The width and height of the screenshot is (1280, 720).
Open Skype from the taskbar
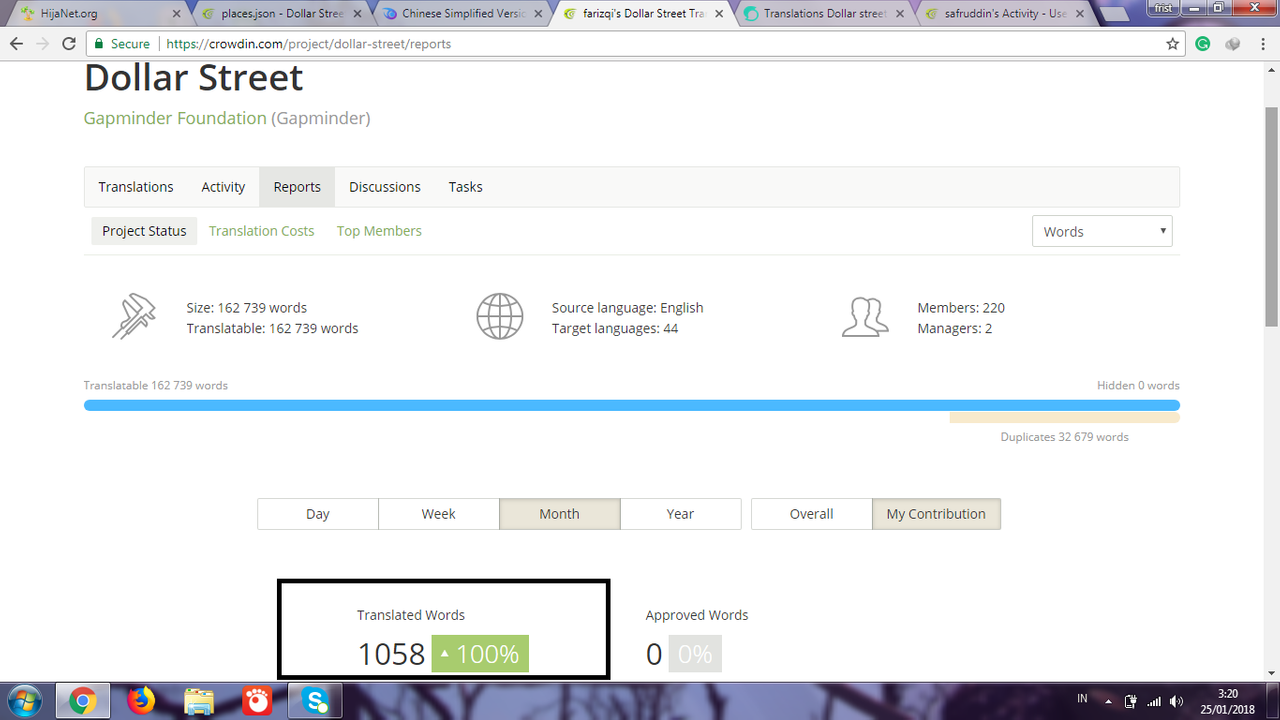[x=315, y=701]
